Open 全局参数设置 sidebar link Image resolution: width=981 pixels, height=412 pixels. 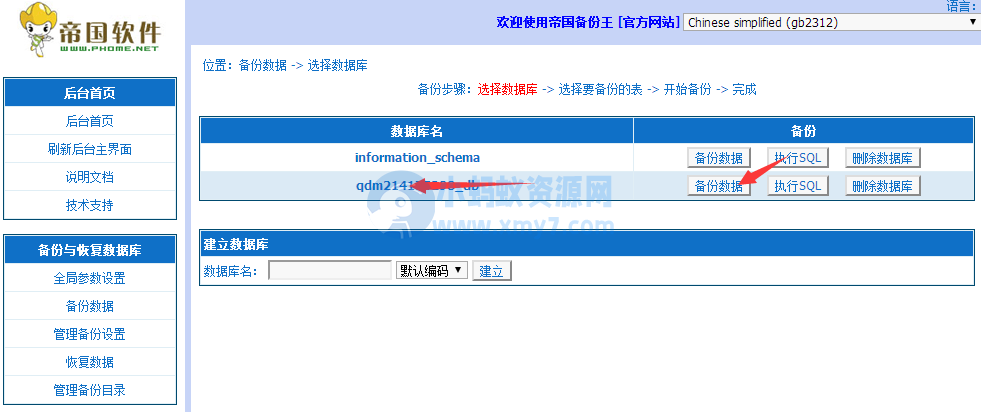tap(89, 278)
